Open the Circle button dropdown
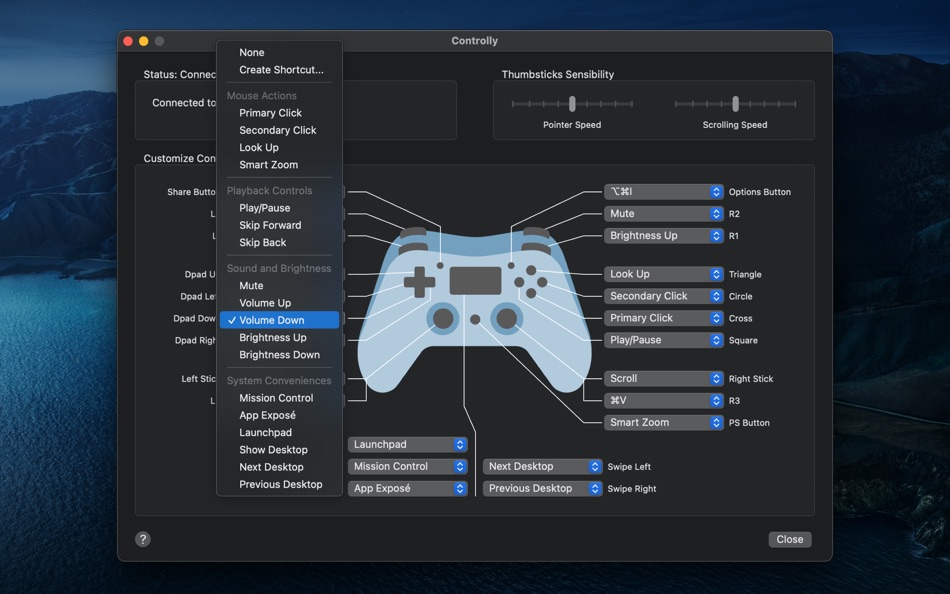 (663, 296)
